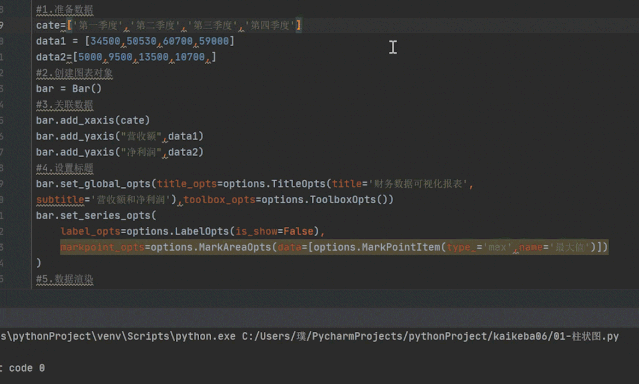Click the '最大值' string value

569,247
